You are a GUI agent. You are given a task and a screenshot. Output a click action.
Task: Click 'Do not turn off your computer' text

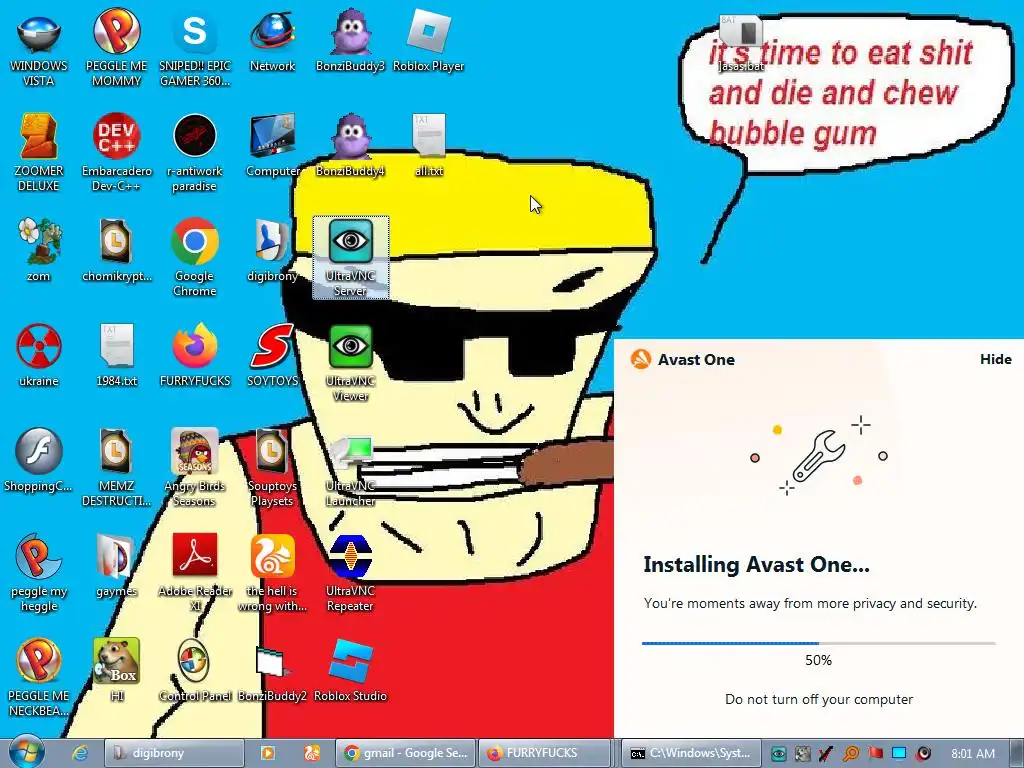[x=819, y=699]
